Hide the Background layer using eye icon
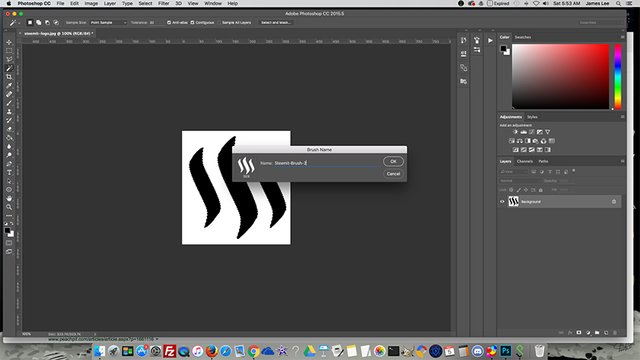The width and height of the screenshot is (640, 360). point(502,202)
